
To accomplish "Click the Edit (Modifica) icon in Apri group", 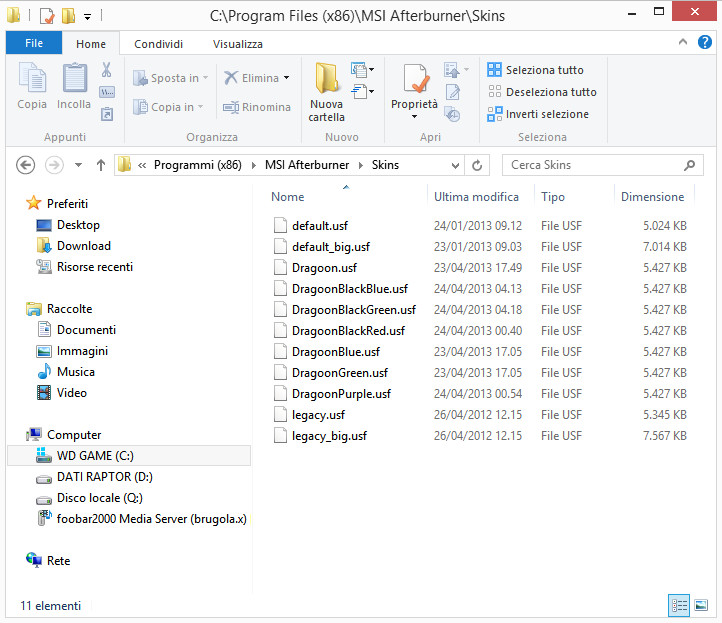I will click(x=453, y=92).
